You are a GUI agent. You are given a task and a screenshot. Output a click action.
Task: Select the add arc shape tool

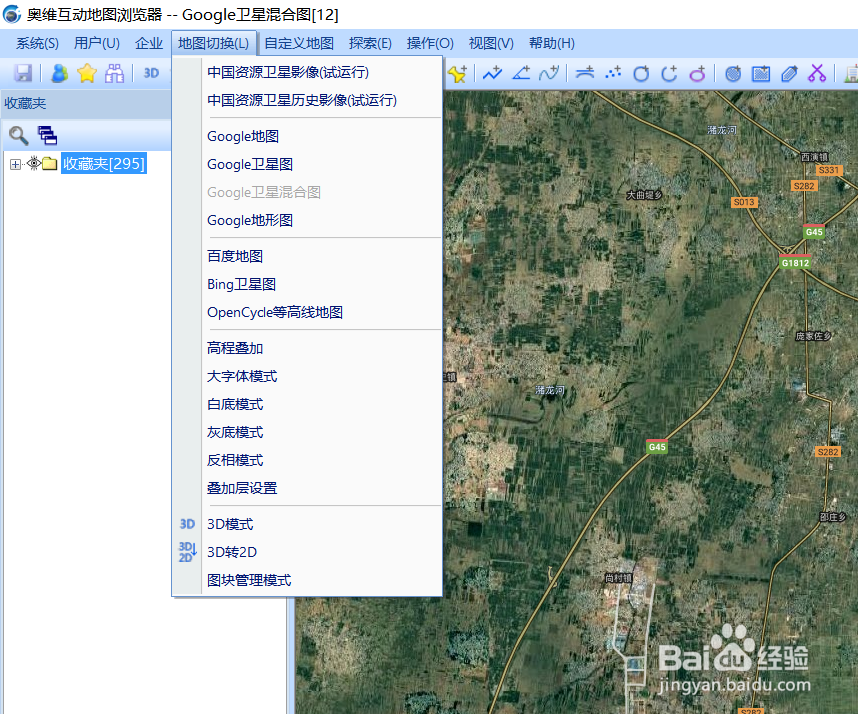669,73
